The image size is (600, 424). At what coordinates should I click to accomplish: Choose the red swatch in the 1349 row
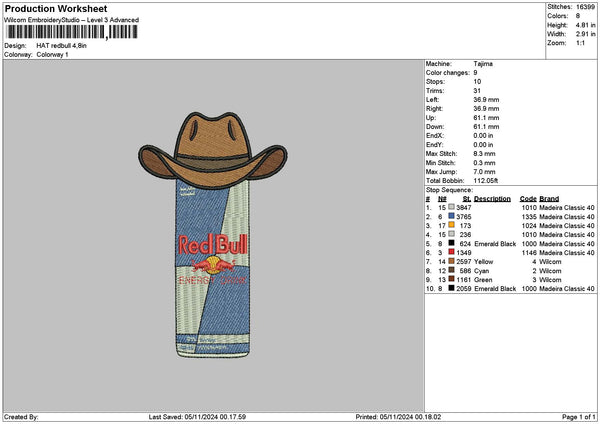(452, 252)
